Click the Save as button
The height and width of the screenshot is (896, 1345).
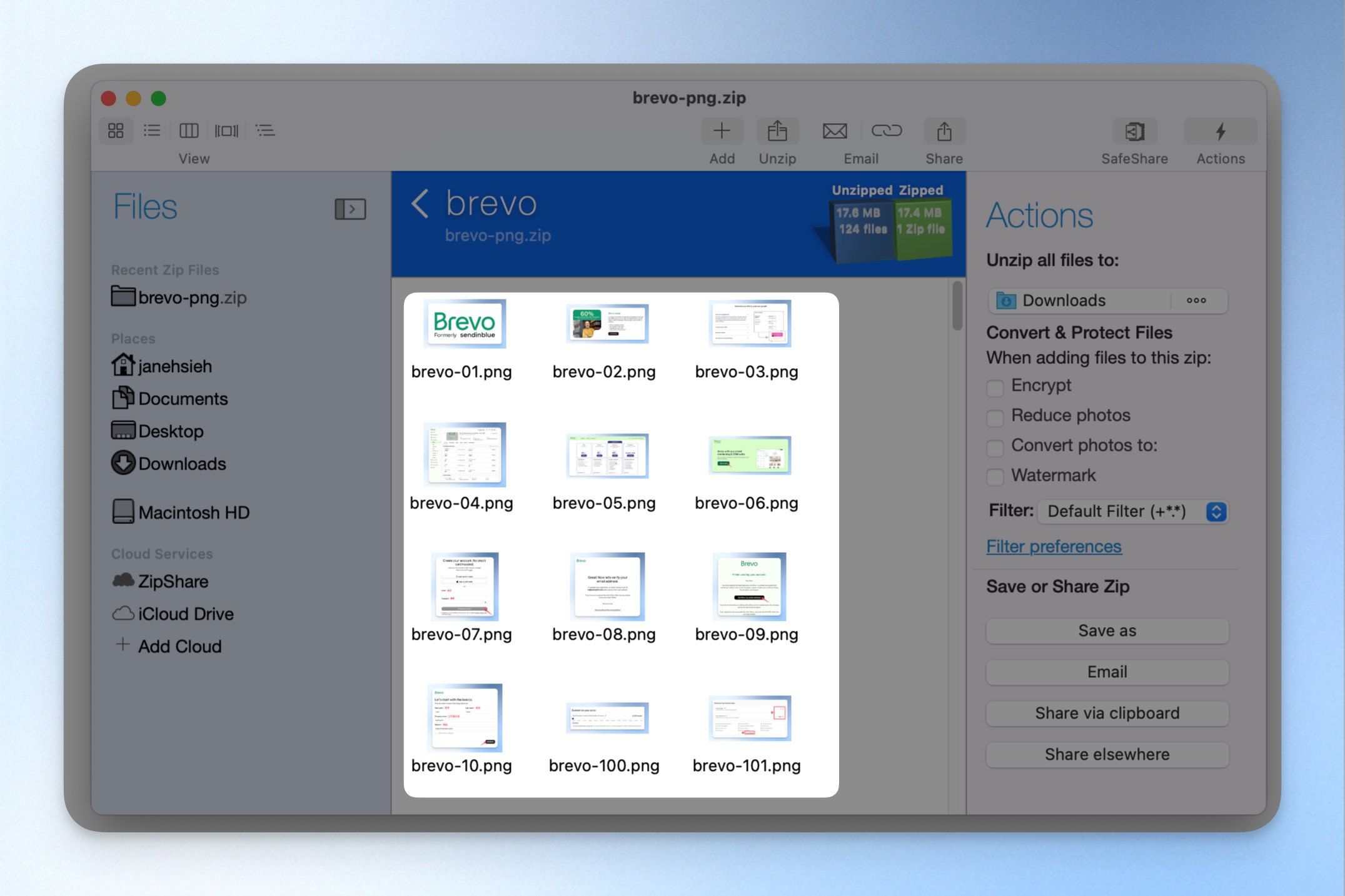pyautogui.click(x=1107, y=631)
